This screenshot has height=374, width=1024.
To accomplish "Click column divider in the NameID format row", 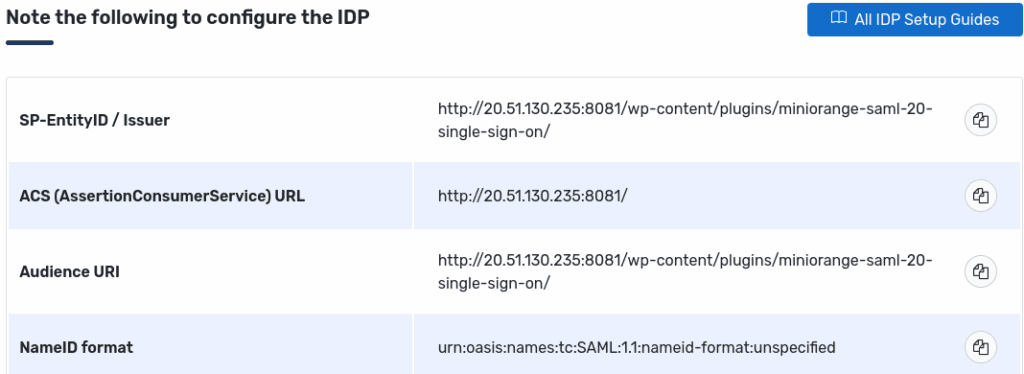I will click(413, 344).
